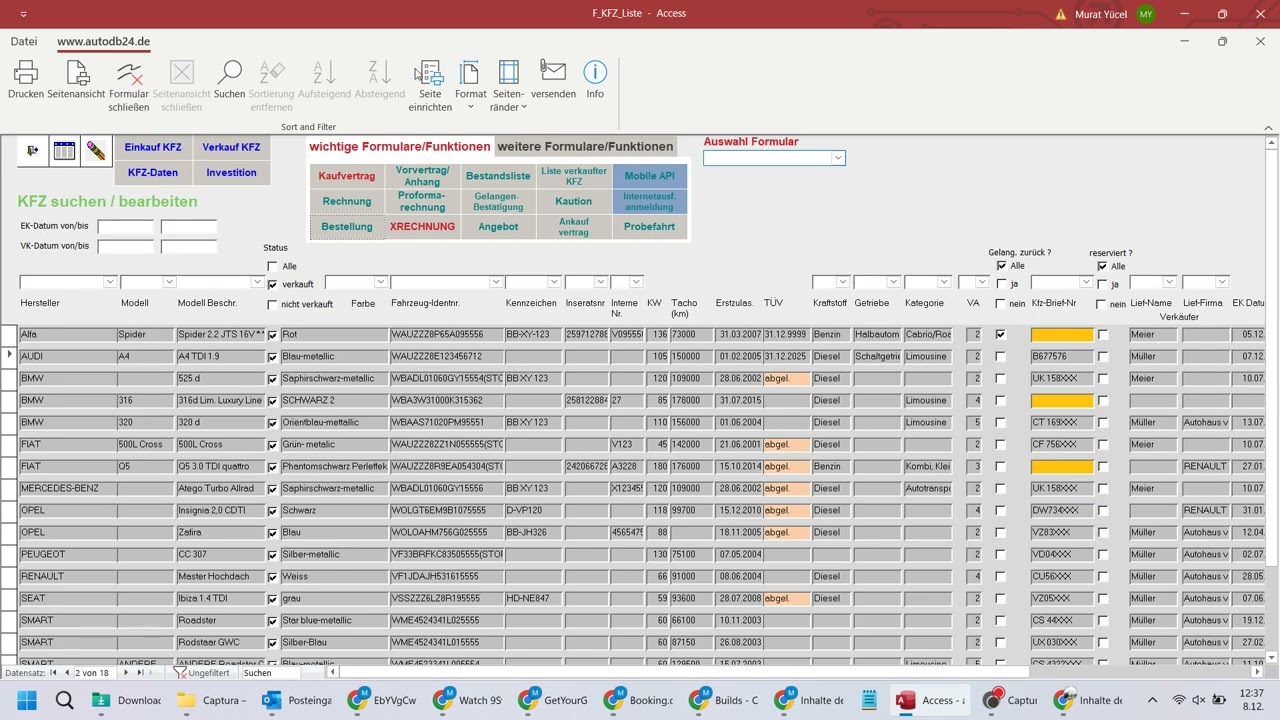
Task: Go to next record in navigator
Action: tap(126, 673)
